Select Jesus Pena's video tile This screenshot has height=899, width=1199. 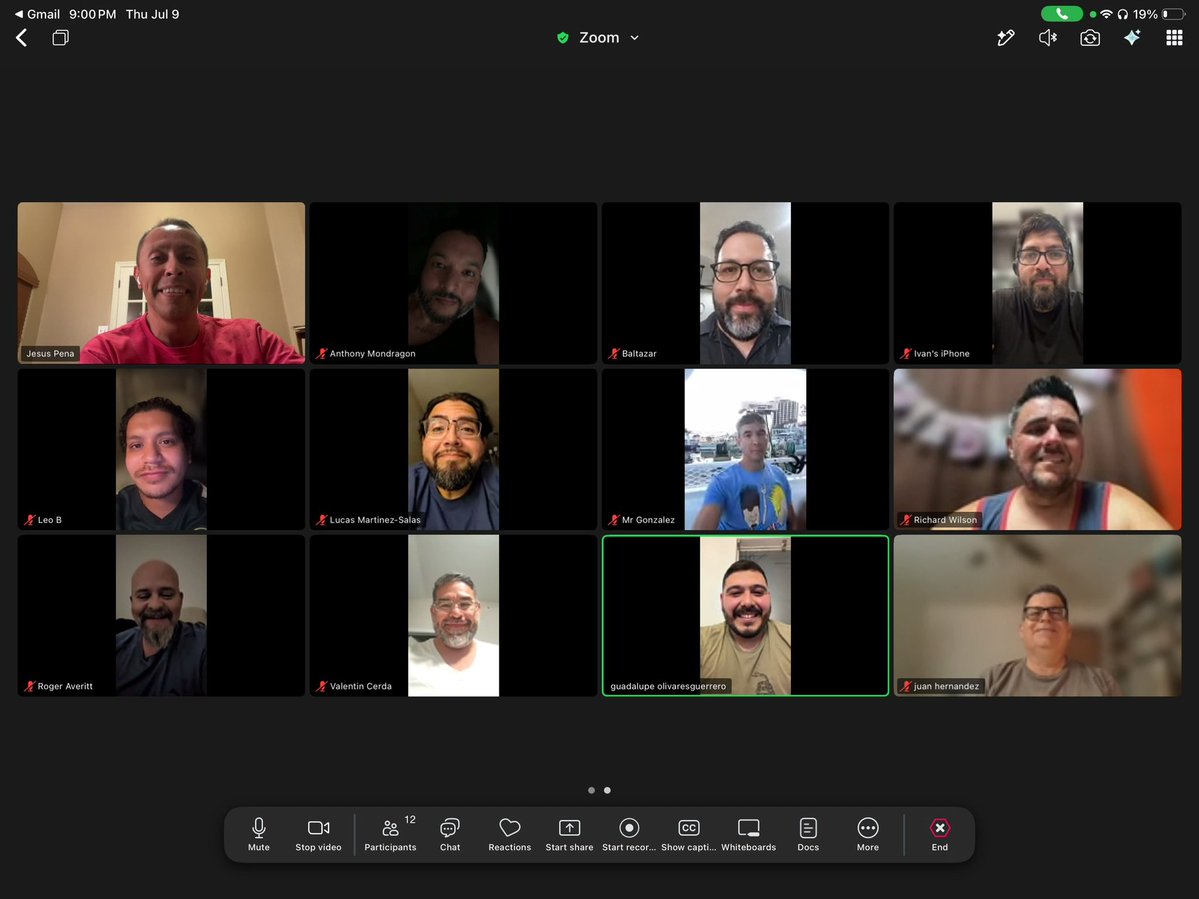point(161,283)
